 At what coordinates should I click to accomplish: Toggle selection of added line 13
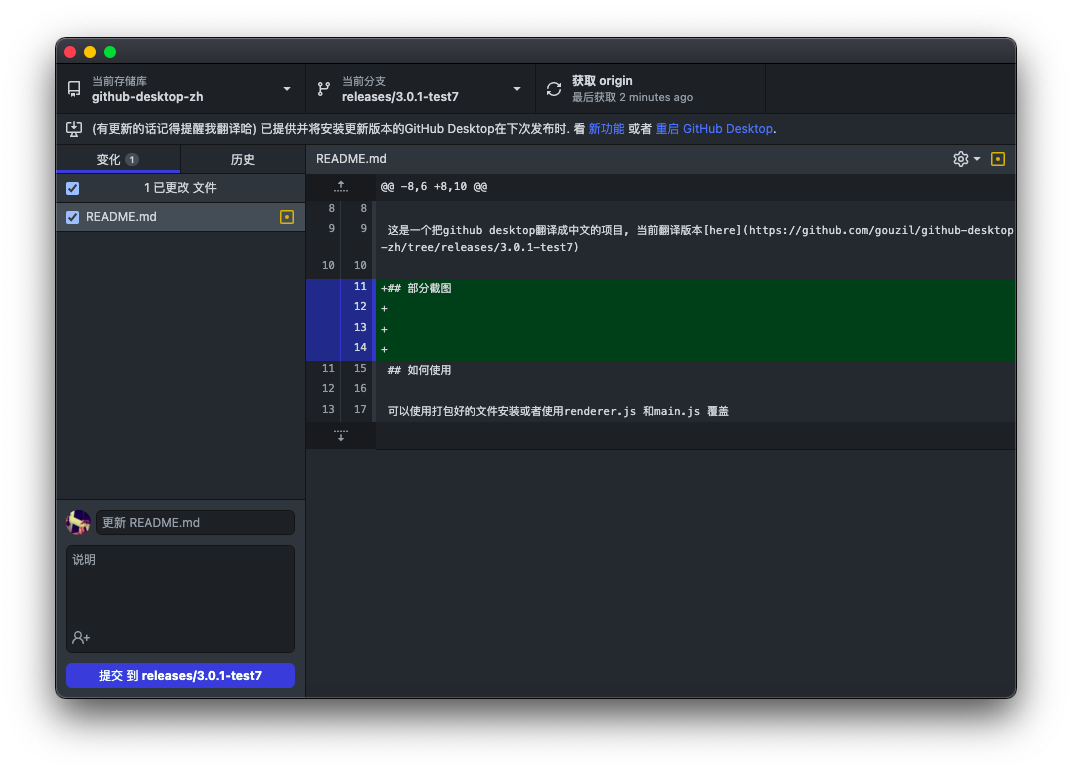340,328
